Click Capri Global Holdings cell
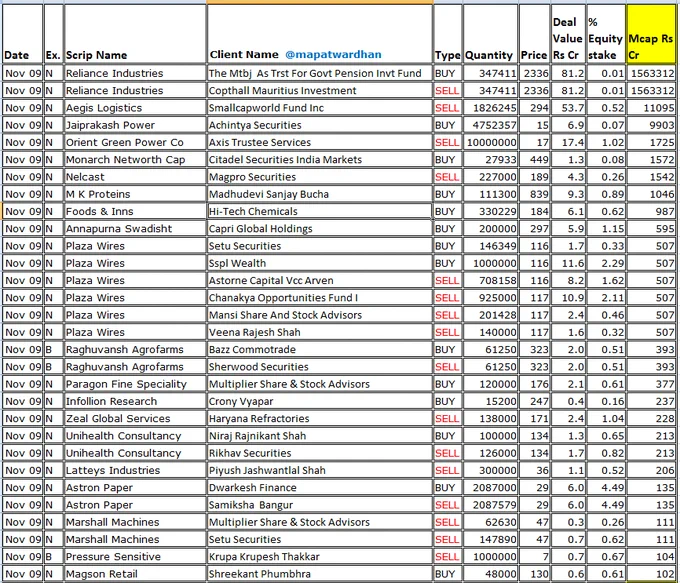This screenshot has height=583, width=680. [320, 229]
